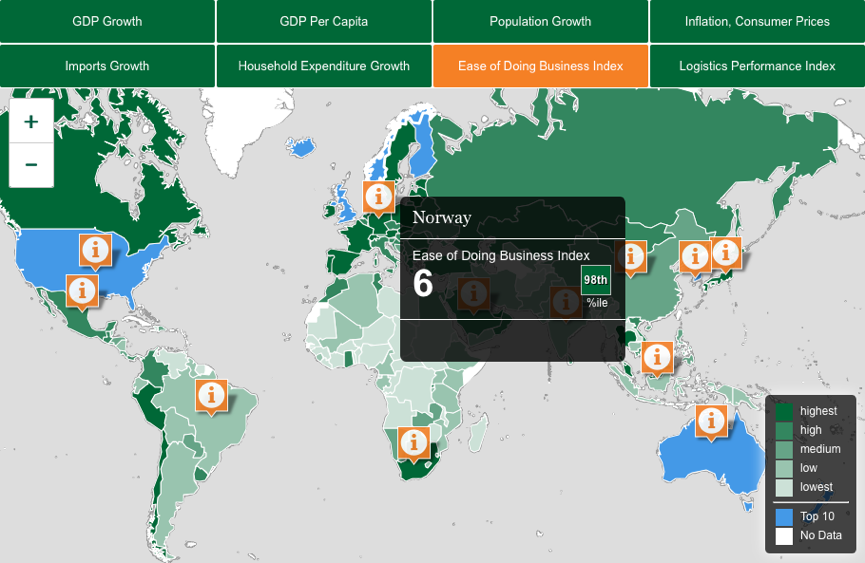Select the GDP Per Capita tab
Screen dimensions: 865x563
[x=324, y=21]
